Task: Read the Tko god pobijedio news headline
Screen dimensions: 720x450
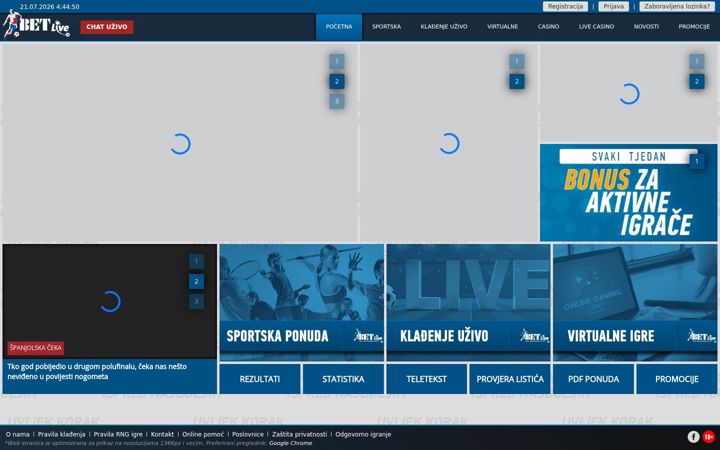Action: click(x=97, y=371)
